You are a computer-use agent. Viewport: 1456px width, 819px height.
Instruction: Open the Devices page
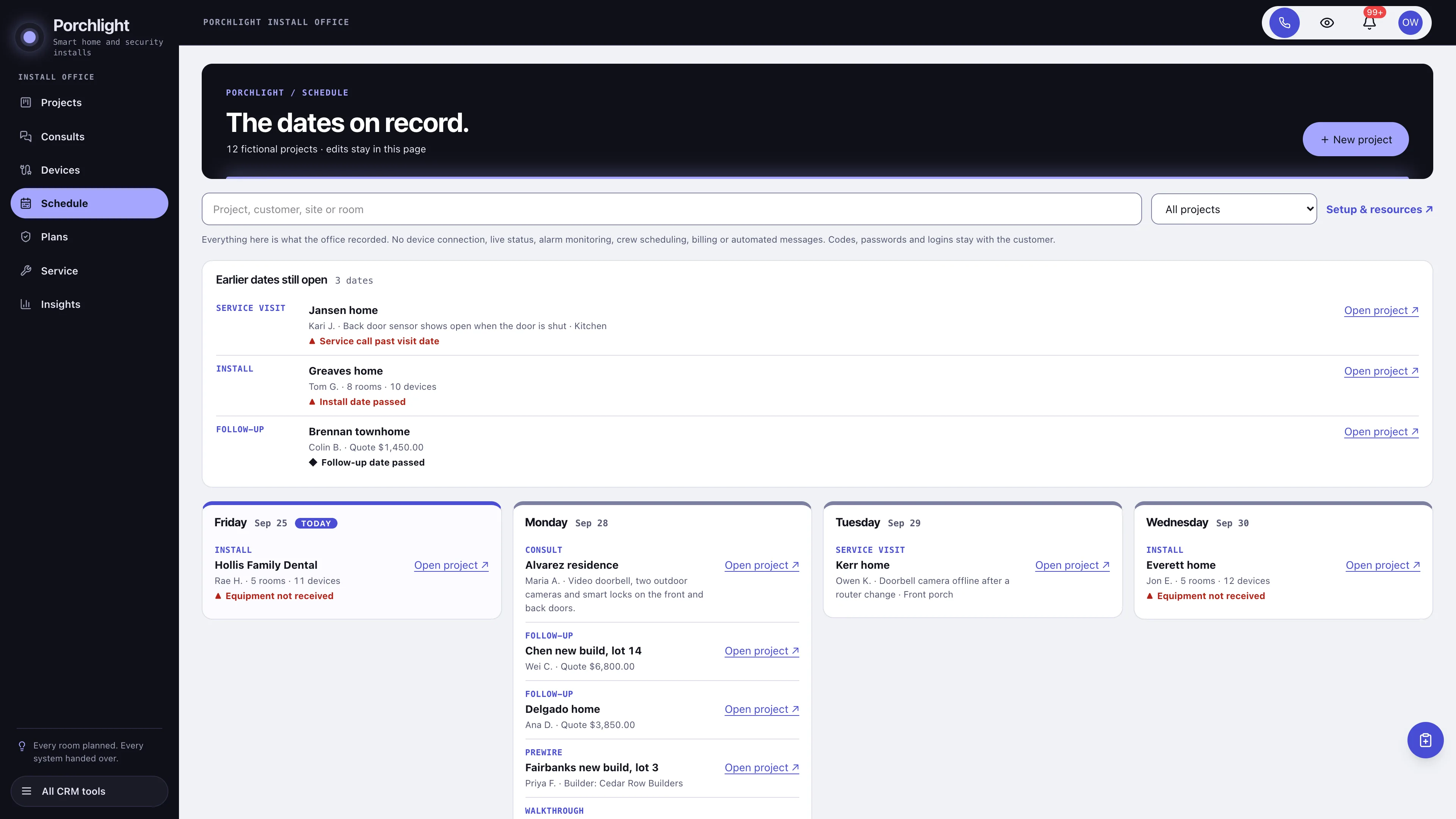click(x=89, y=169)
